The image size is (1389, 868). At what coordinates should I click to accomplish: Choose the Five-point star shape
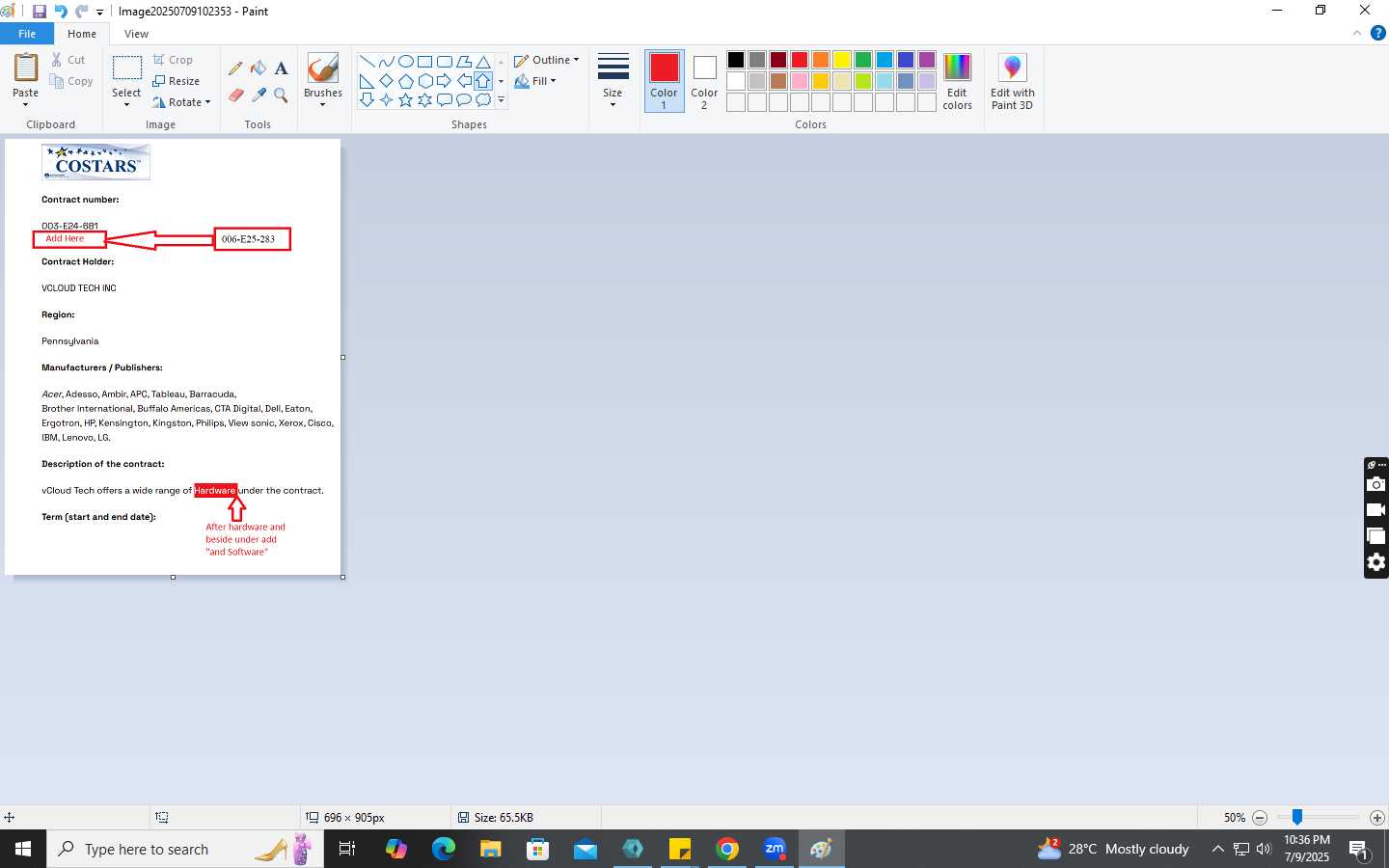[405, 100]
